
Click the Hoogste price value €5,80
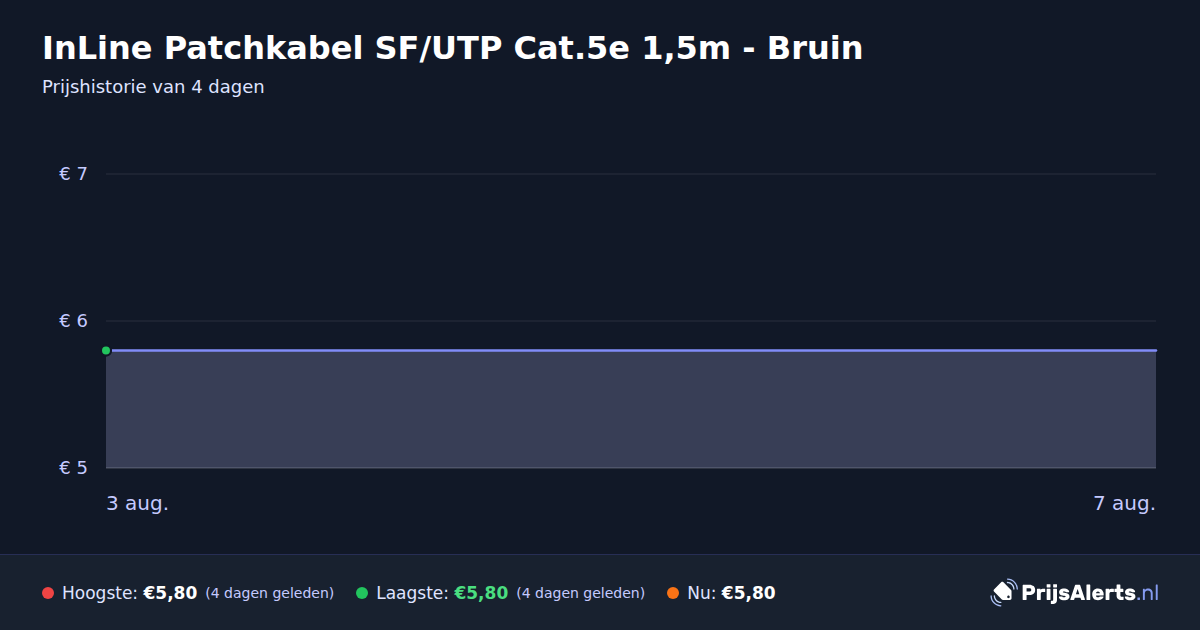170,593
